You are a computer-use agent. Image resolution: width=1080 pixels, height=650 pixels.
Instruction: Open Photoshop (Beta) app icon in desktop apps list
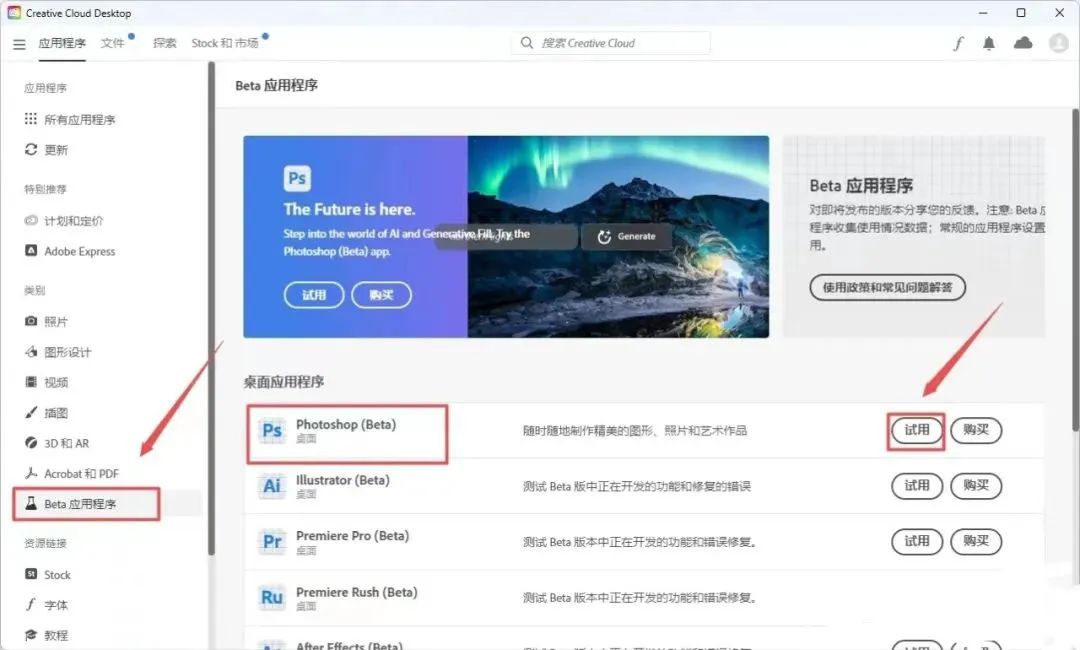(x=271, y=430)
